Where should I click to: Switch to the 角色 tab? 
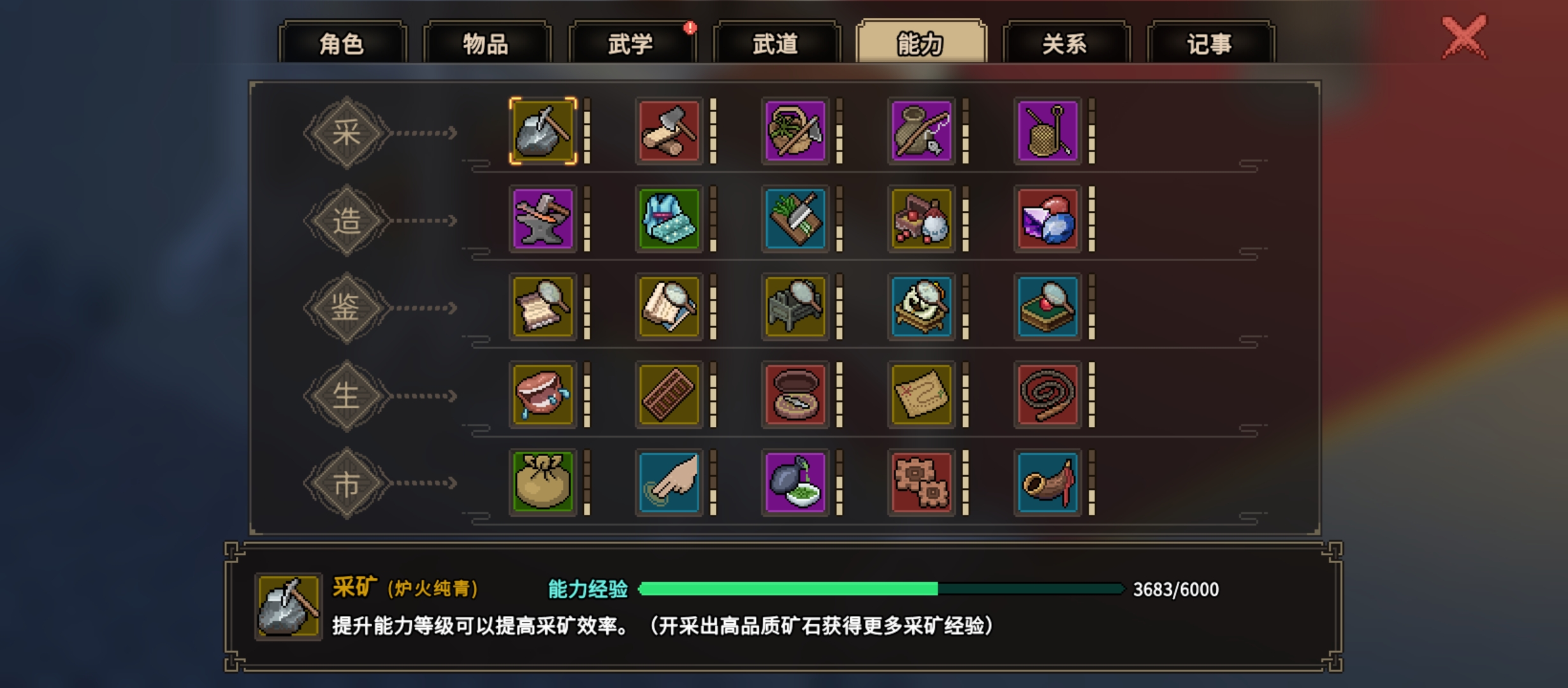pos(342,43)
